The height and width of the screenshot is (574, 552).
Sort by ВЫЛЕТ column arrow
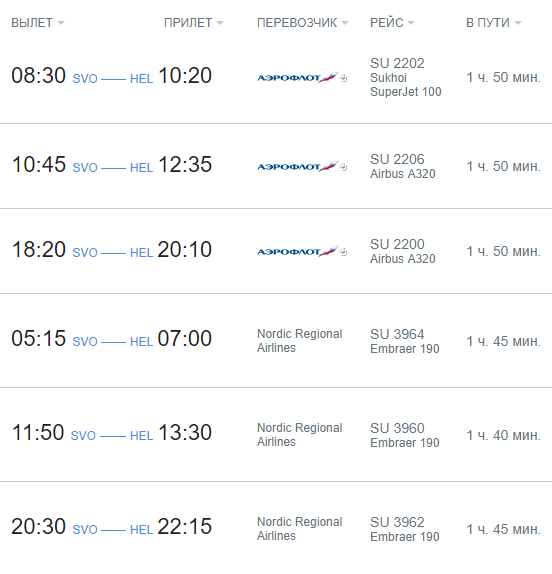(61, 23)
